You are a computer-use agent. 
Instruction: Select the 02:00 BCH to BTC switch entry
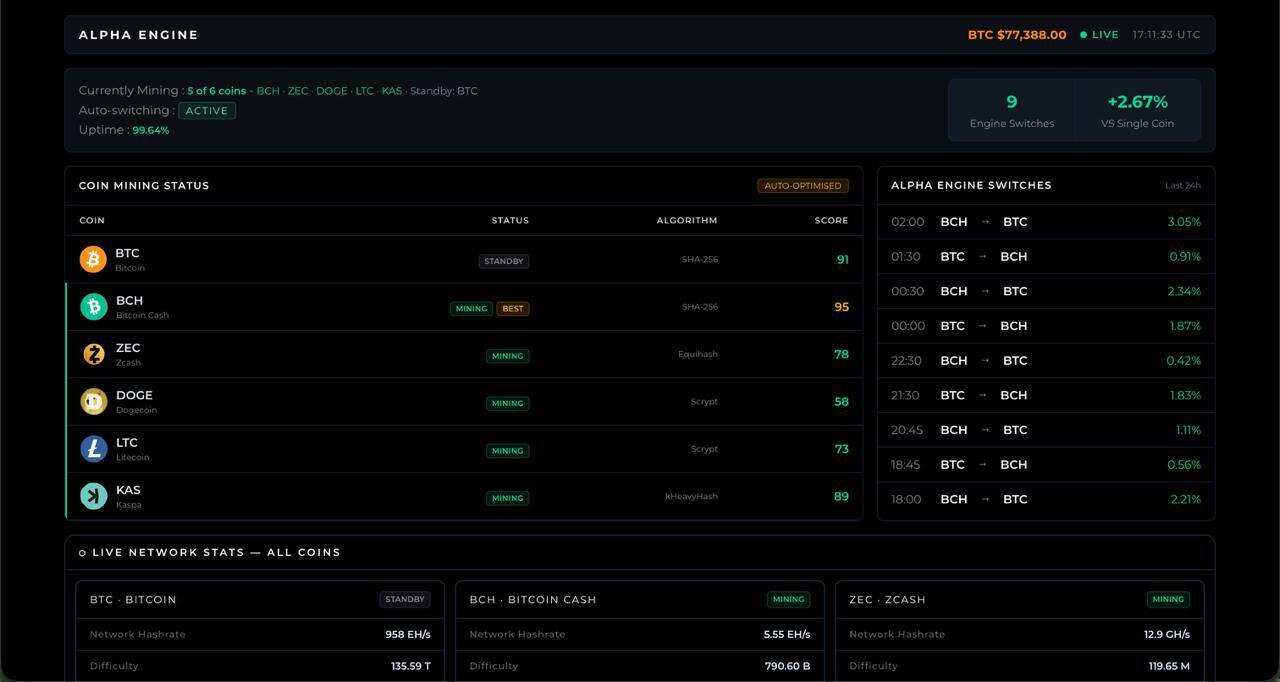tap(1045, 222)
